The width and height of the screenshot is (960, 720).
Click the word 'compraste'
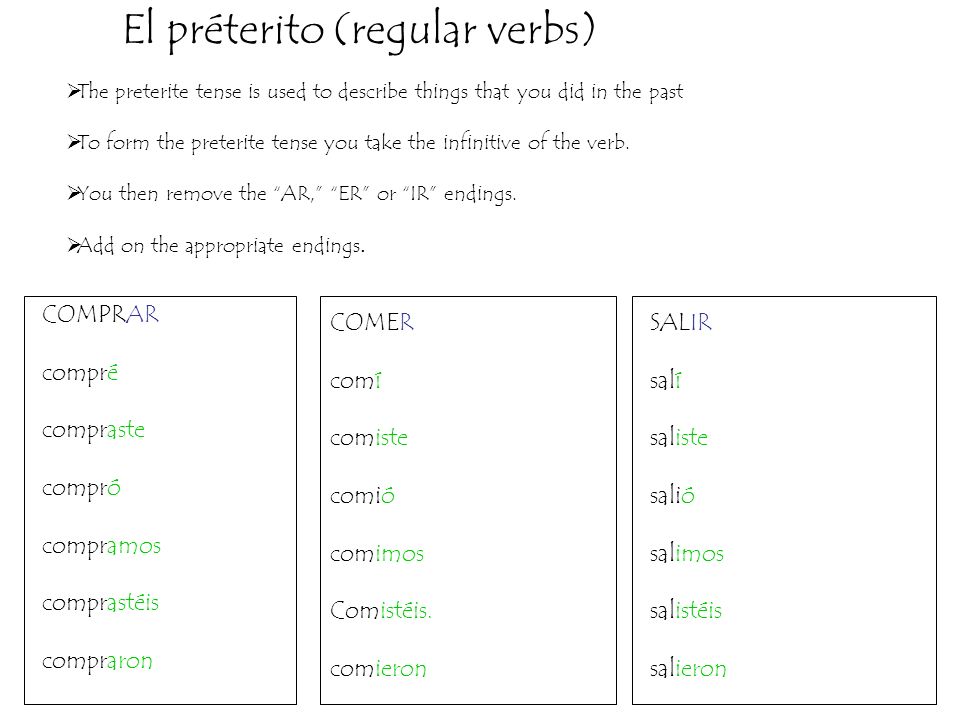(x=93, y=431)
